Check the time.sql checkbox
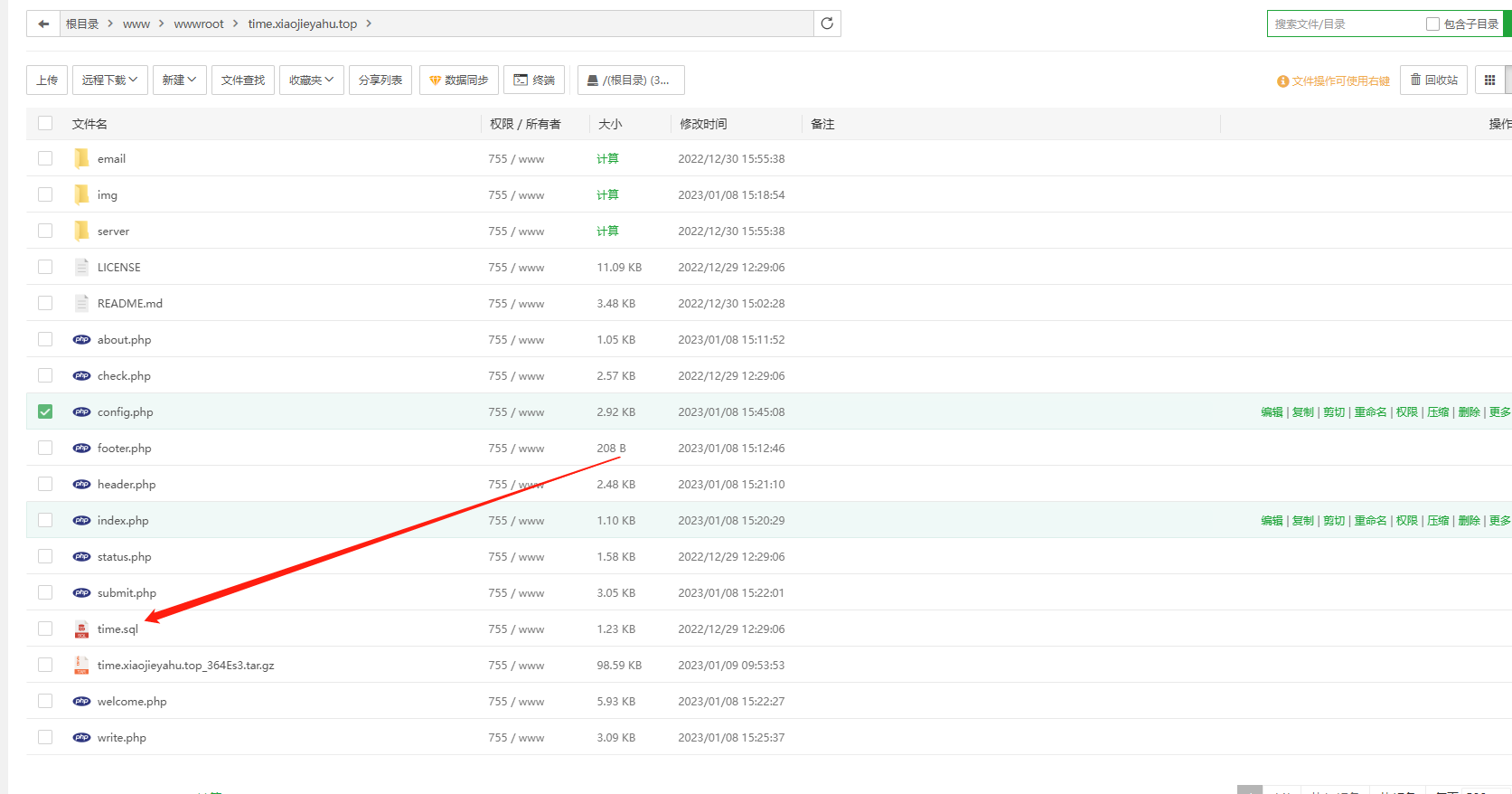 [45, 629]
